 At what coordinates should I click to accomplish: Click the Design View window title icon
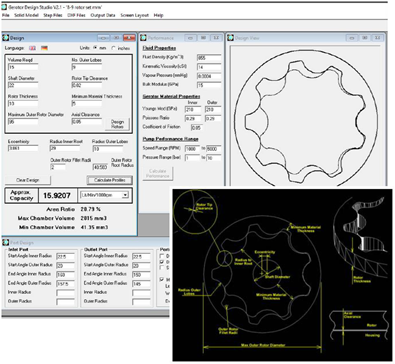[x=231, y=38]
